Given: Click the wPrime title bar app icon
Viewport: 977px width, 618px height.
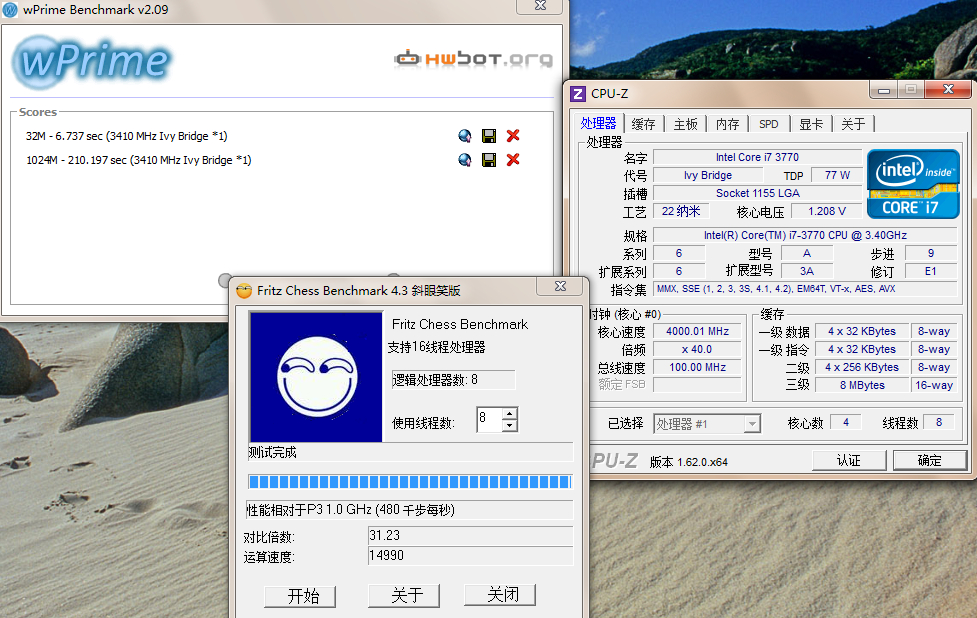Looking at the screenshot, I should (10, 10).
